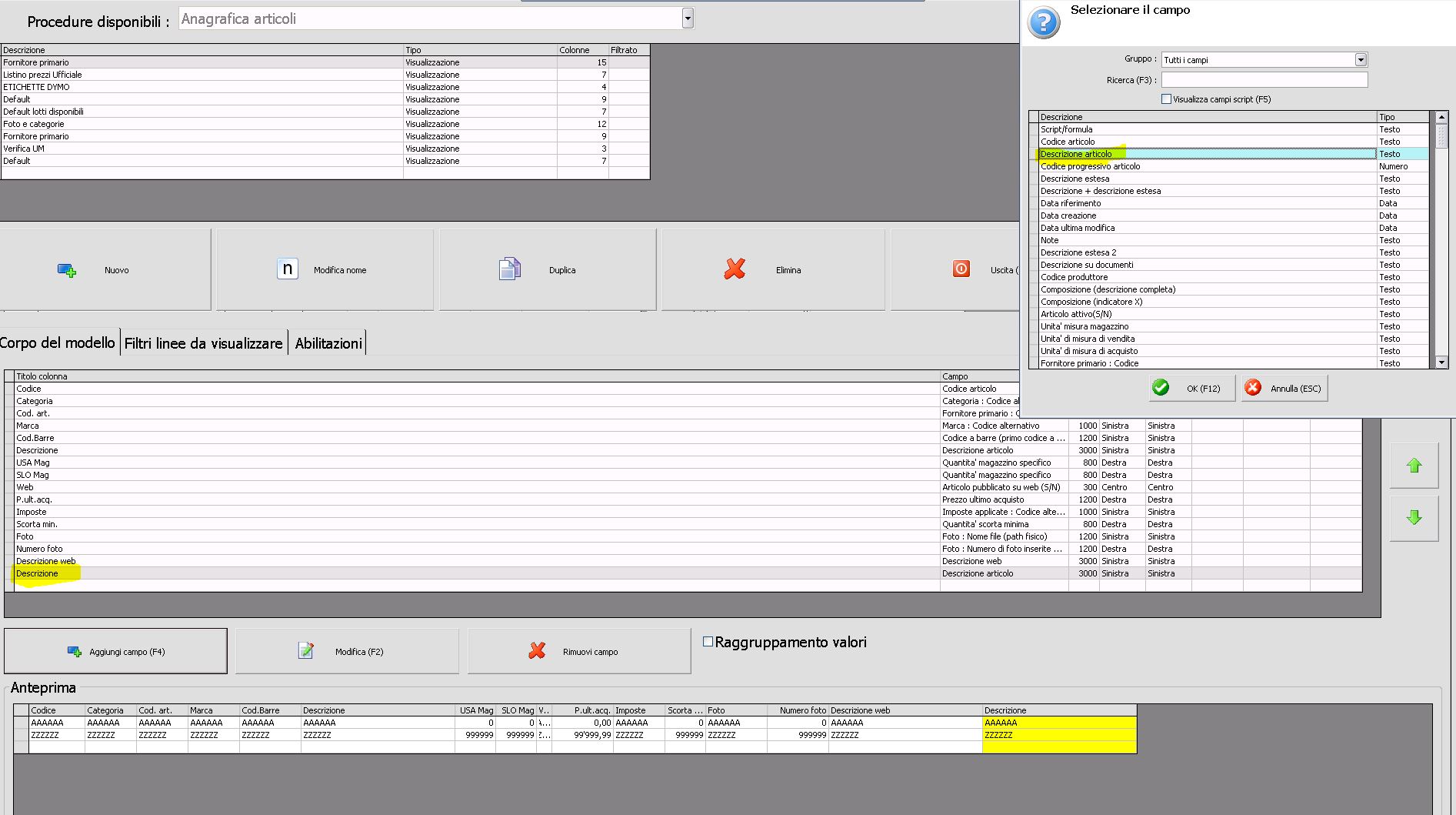Move field up with green up arrow
Viewport: 1456px width, 815px height.
click(x=1414, y=466)
